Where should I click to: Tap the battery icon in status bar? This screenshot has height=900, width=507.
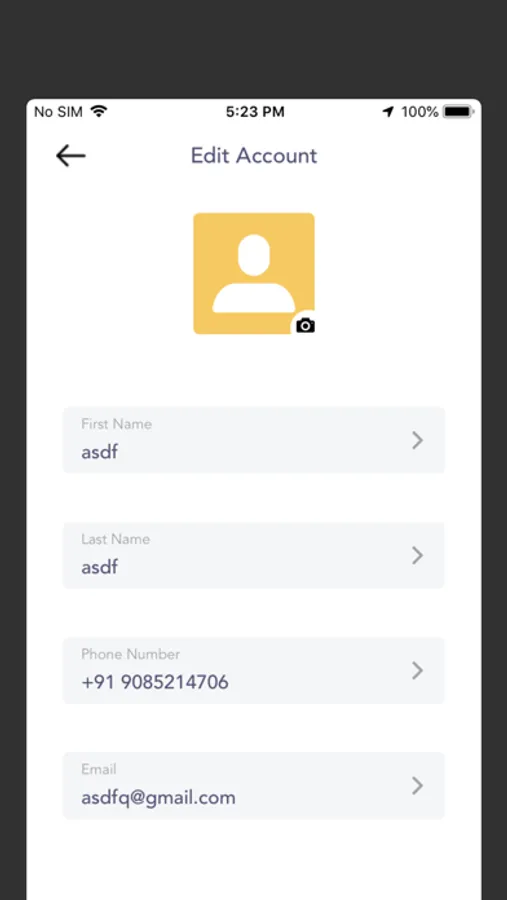pos(458,111)
